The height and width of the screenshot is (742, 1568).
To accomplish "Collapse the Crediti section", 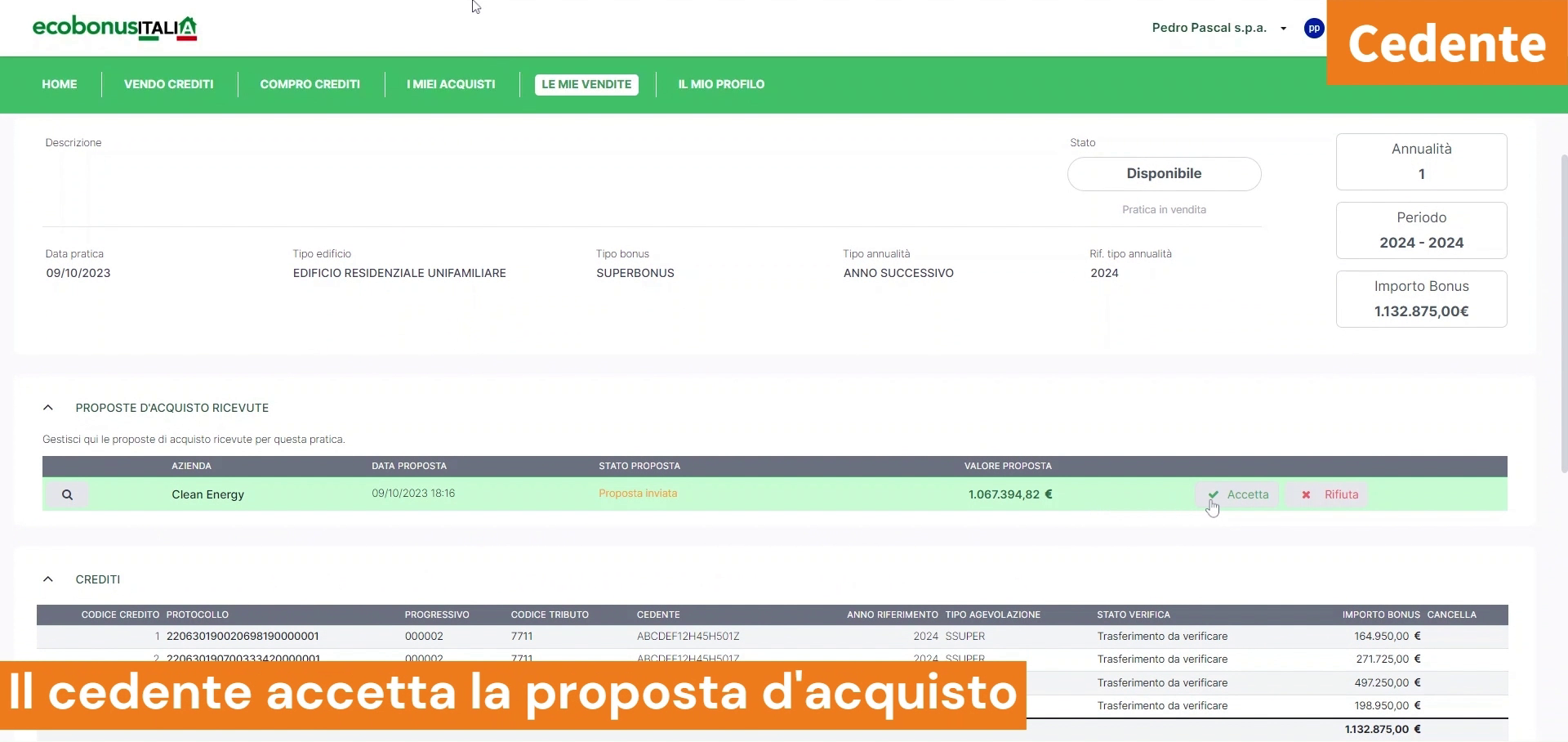I will click(x=48, y=579).
